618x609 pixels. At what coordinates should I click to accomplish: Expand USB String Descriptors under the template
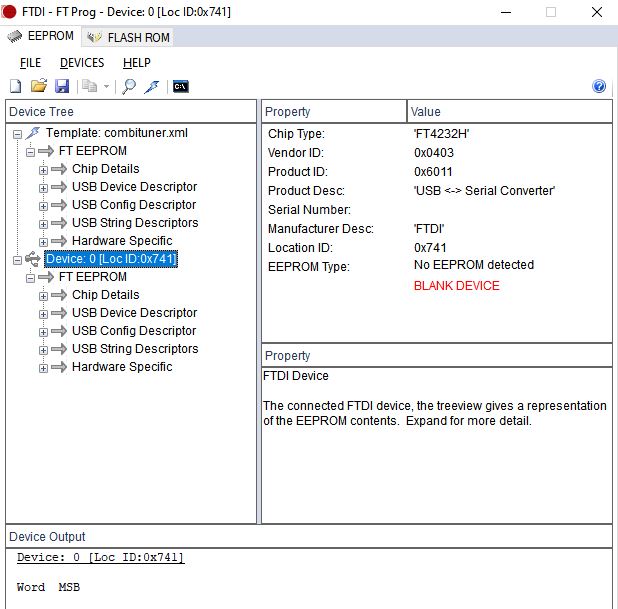click(x=43, y=224)
